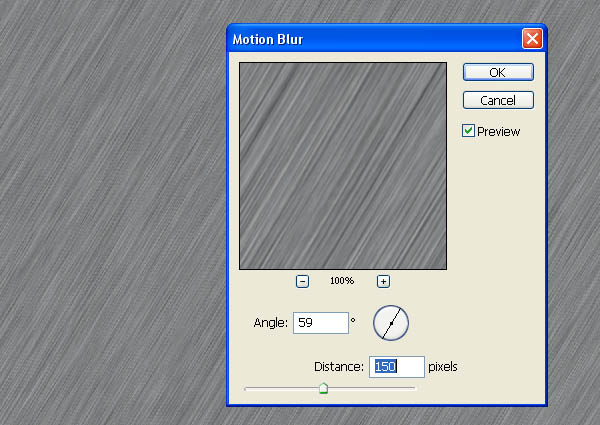Click into the Distance input field
Image resolution: width=600 pixels, height=425 pixels.
(x=397, y=367)
